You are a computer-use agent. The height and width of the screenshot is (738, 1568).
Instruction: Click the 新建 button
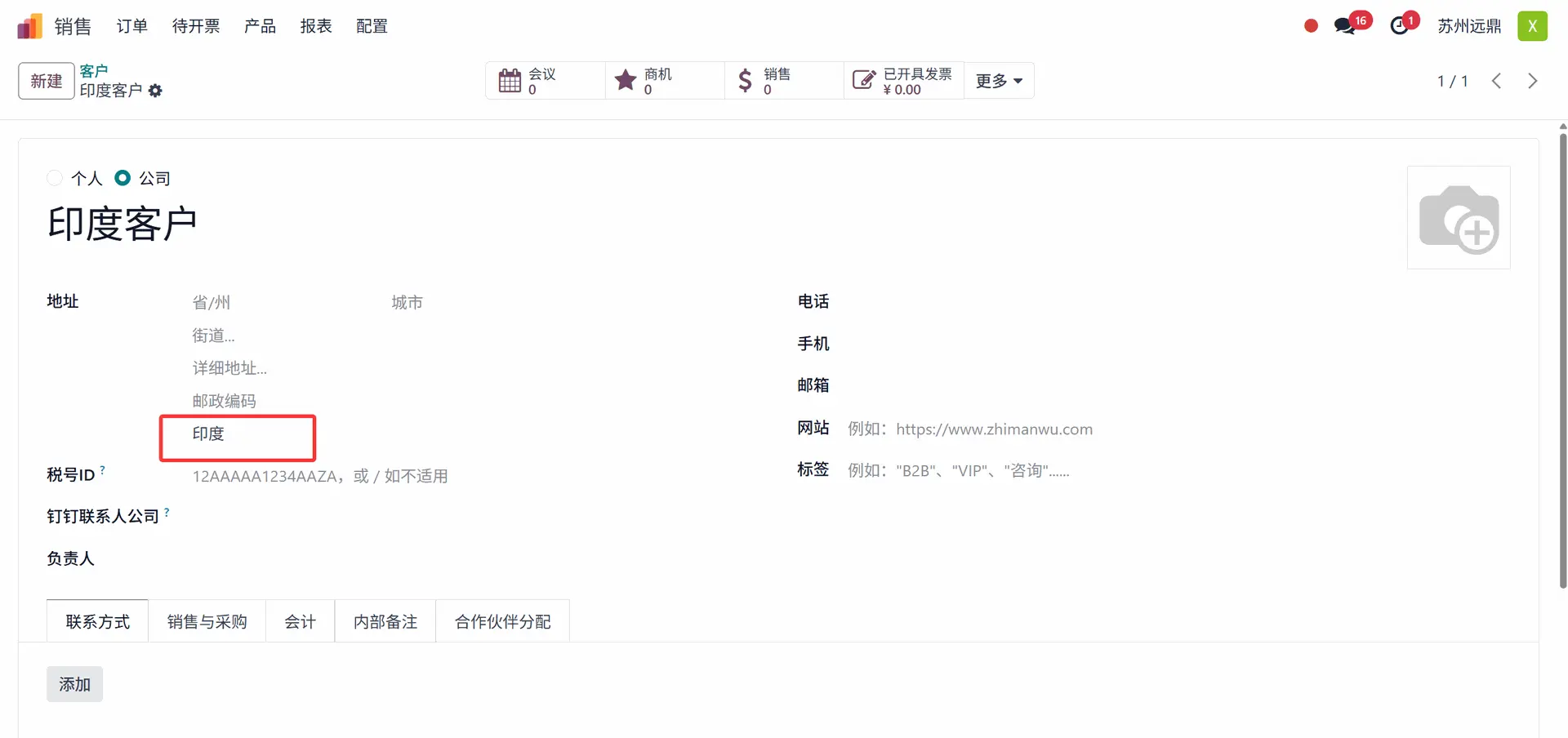tap(47, 81)
